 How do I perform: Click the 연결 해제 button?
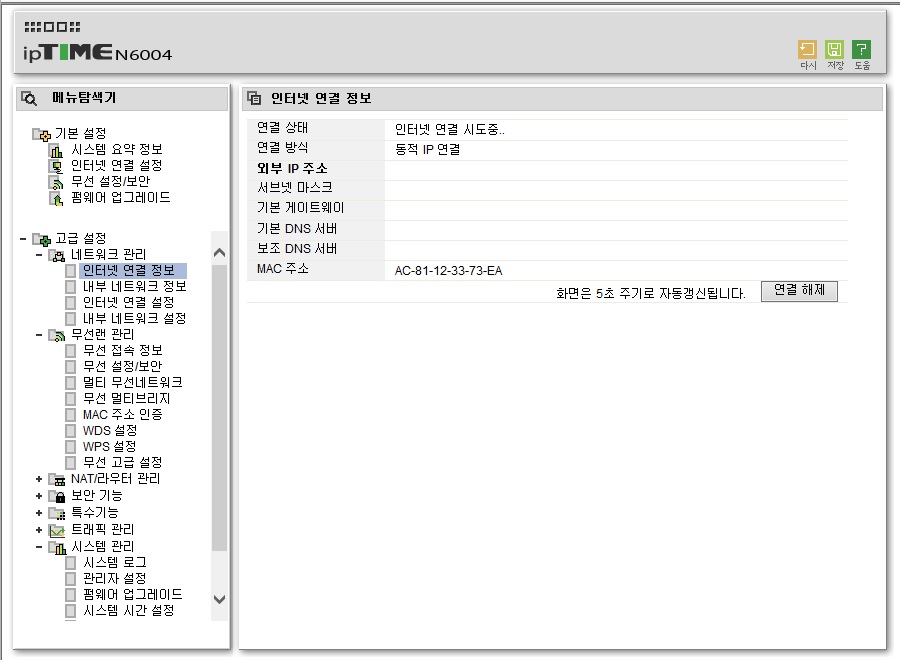tap(799, 291)
